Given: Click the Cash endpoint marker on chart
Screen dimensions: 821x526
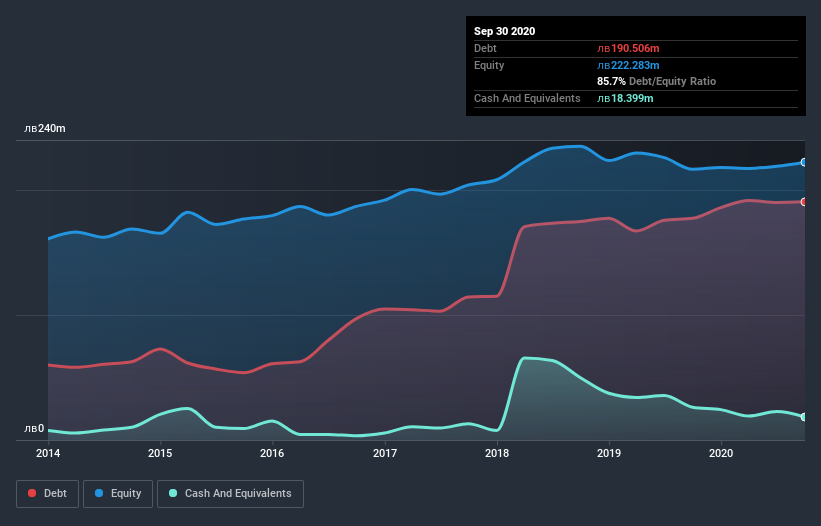Looking at the screenshot, I should click(x=804, y=417).
